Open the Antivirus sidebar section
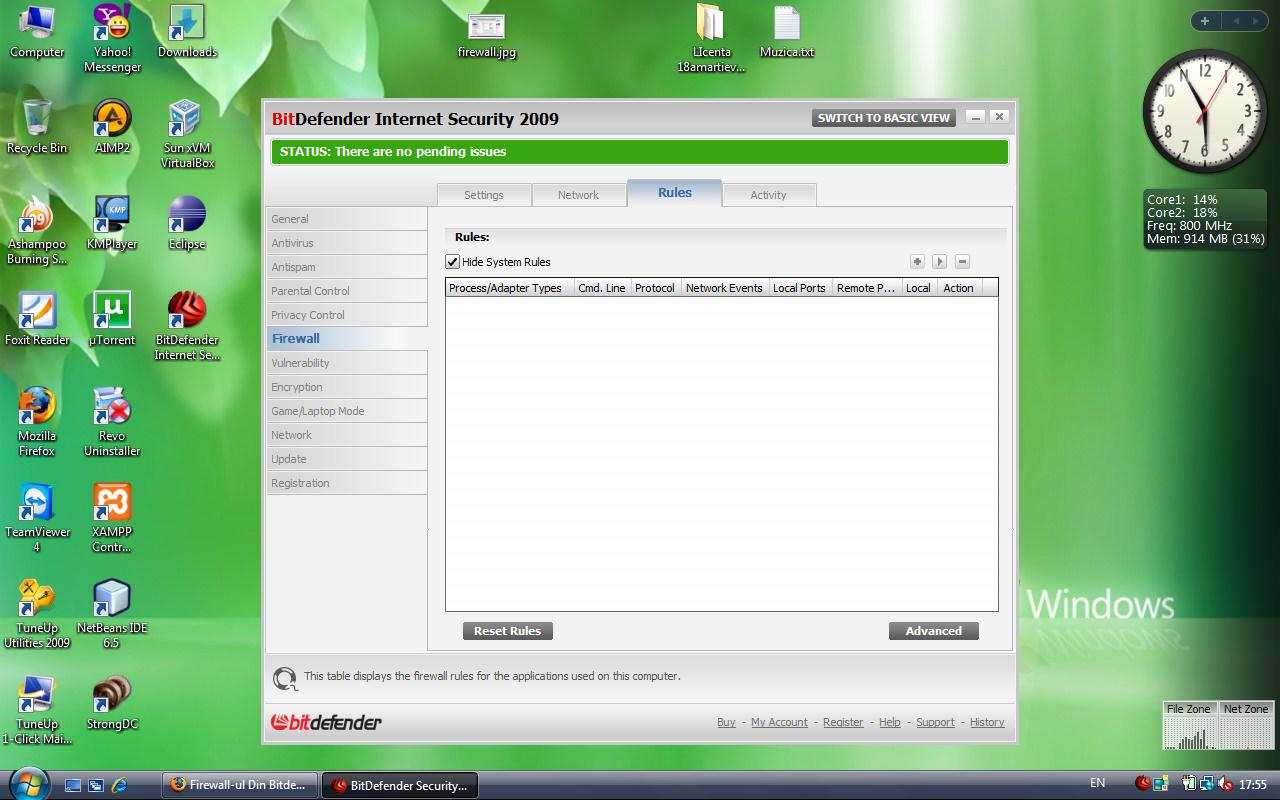This screenshot has width=1280, height=800. [346, 243]
